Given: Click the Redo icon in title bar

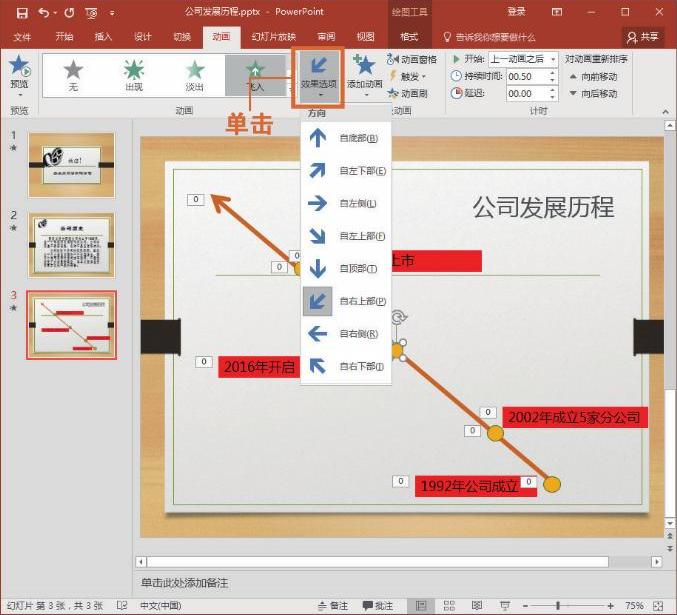Looking at the screenshot, I should (x=69, y=13).
